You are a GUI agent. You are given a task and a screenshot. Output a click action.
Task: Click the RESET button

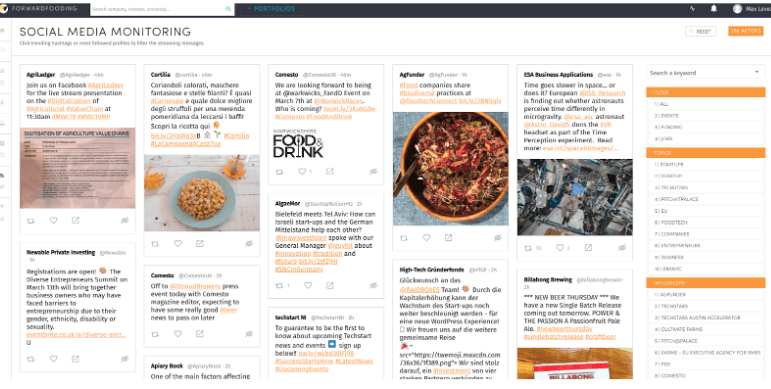pos(701,31)
